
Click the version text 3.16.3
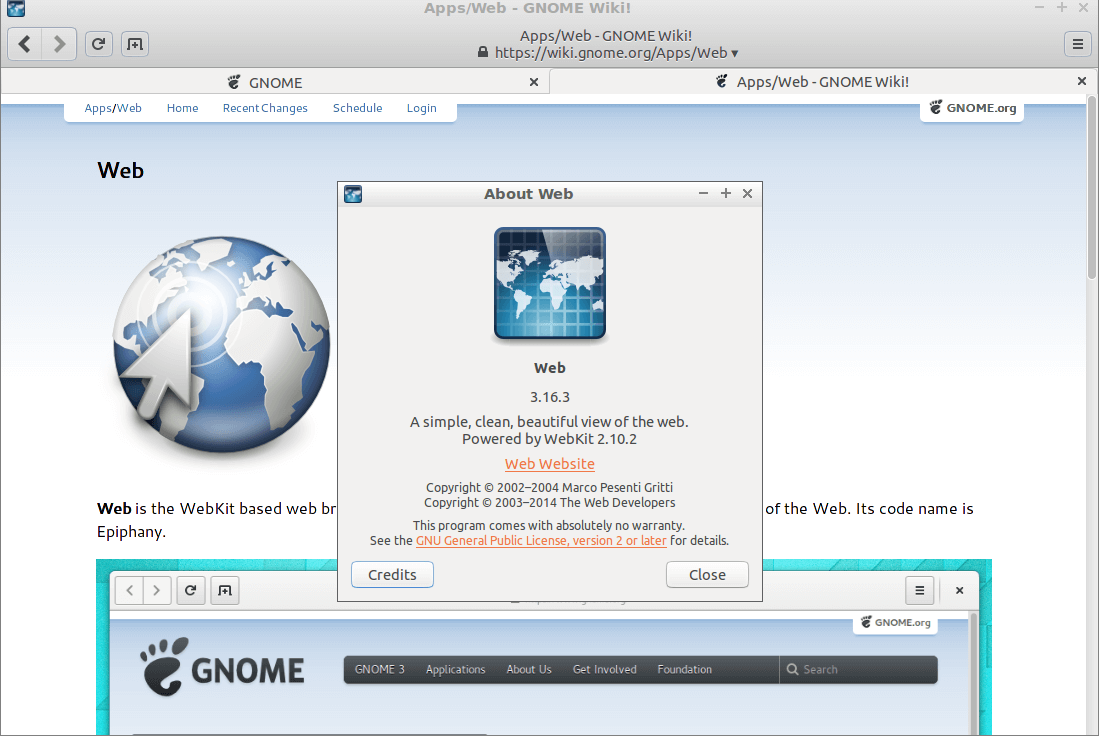pos(550,397)
